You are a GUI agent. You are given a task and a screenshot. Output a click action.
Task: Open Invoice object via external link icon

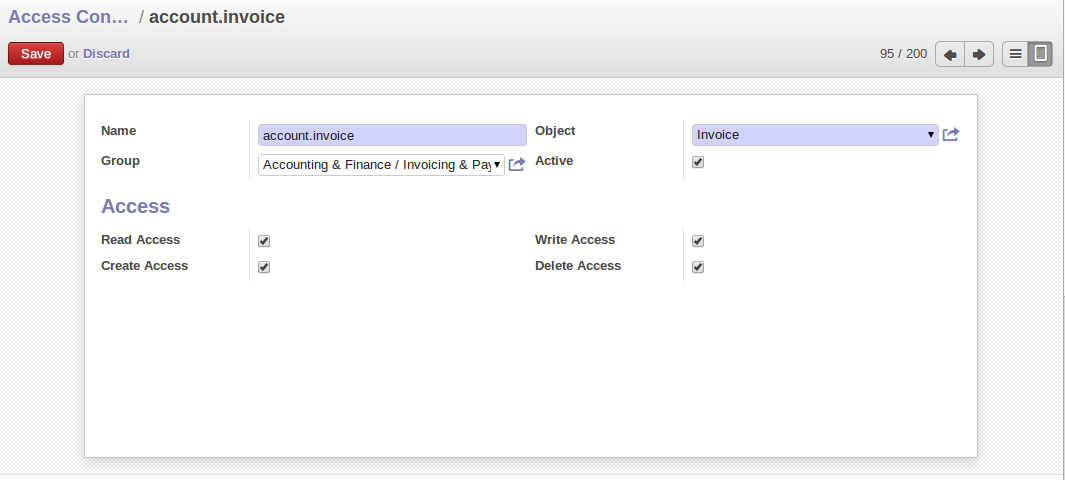(x=951, y=135)
